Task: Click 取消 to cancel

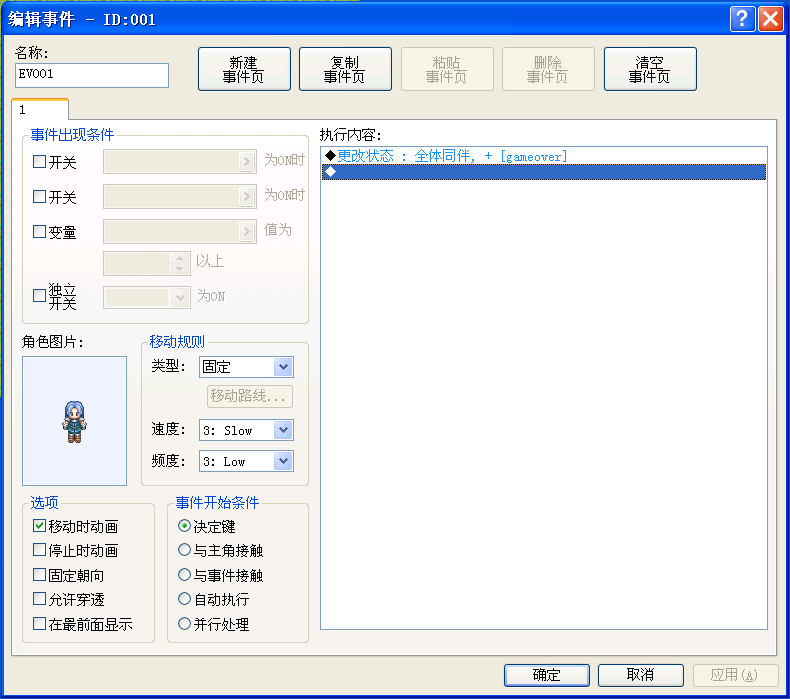Action: [x=640, y=675]
